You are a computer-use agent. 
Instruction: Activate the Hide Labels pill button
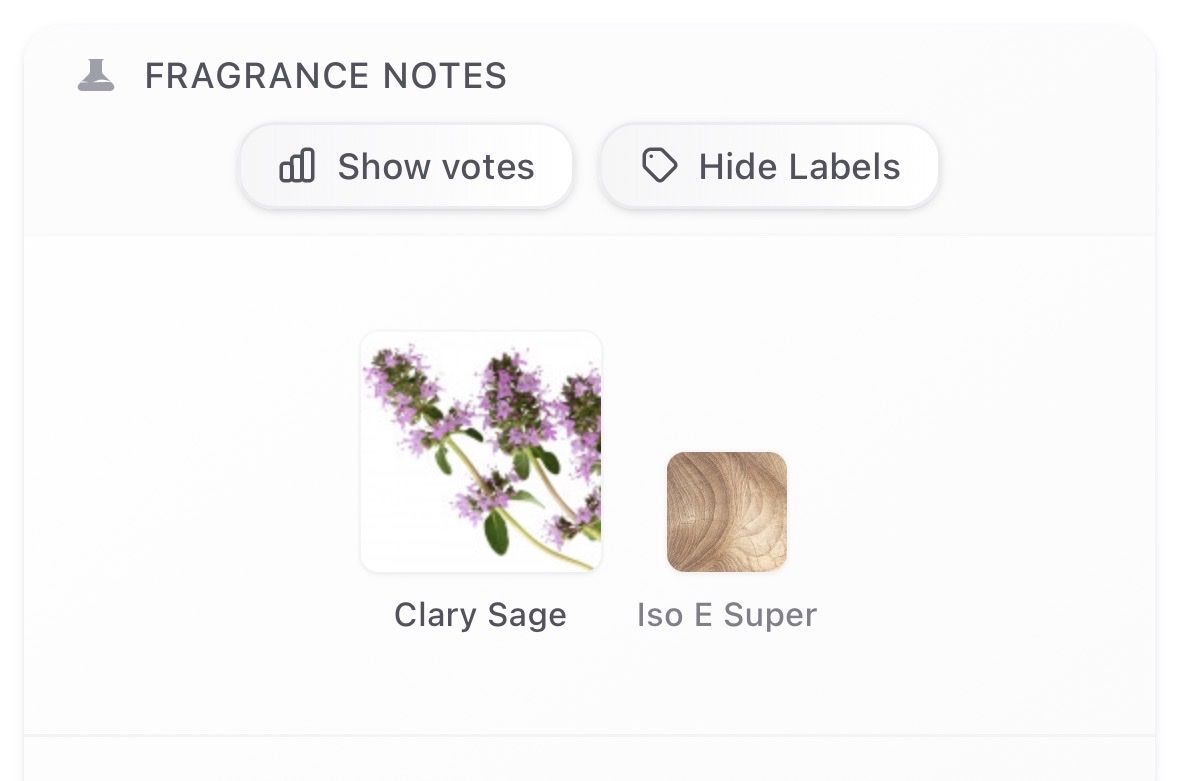click(x=769, y=166)
